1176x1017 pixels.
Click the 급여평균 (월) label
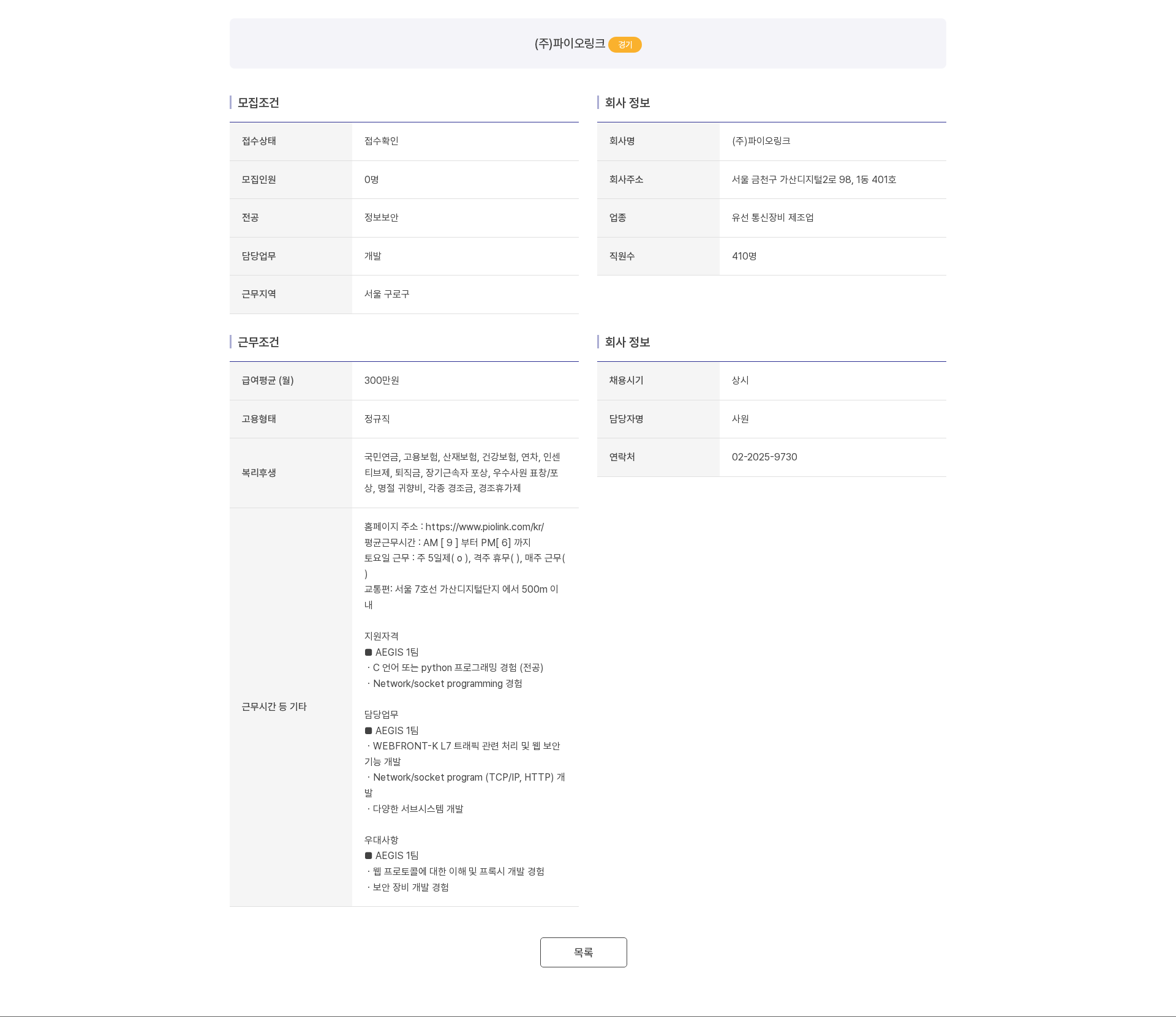tap(268, 380)
